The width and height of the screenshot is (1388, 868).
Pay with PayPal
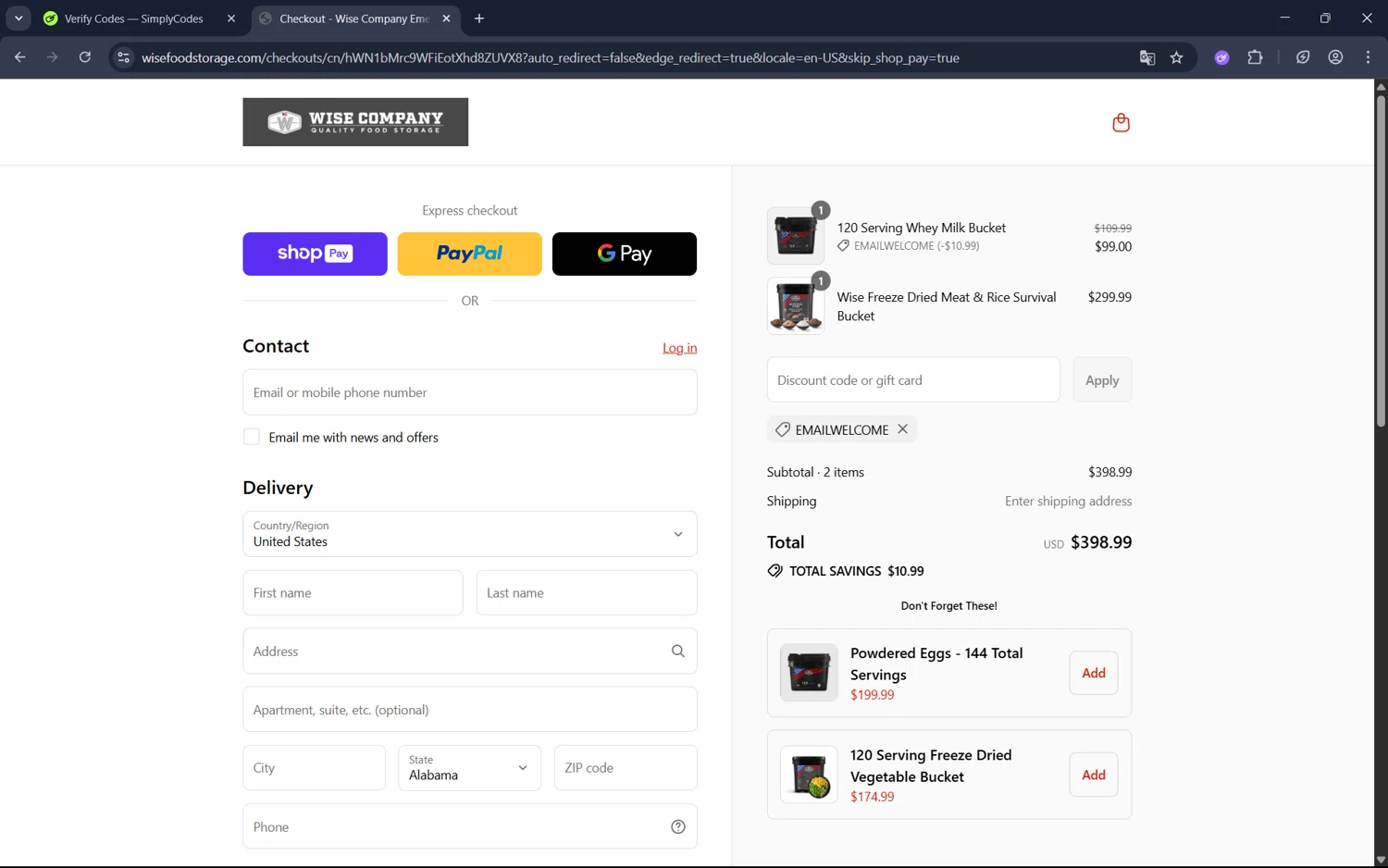(x=469, y=254)
